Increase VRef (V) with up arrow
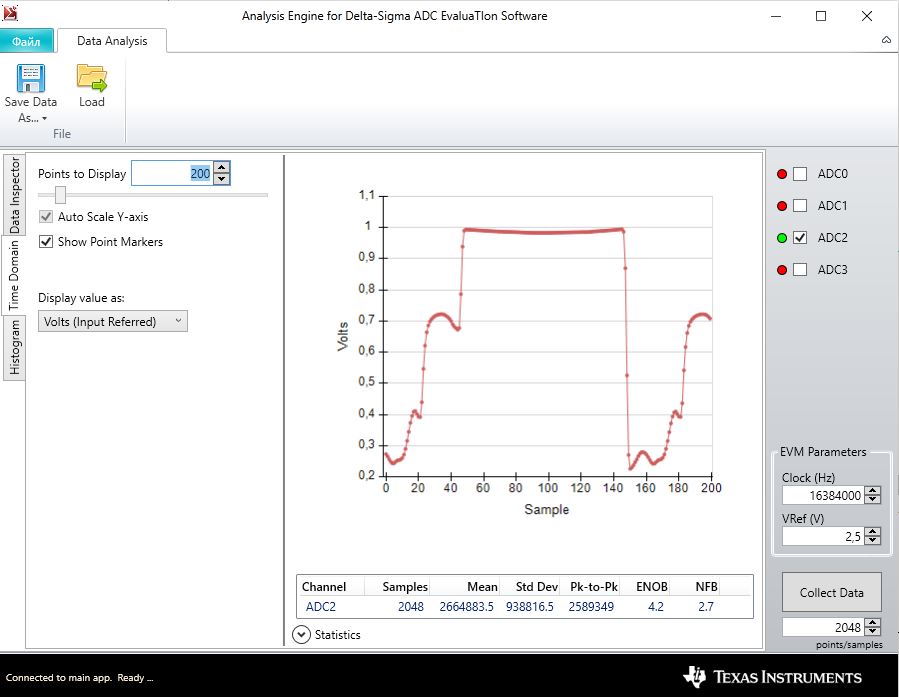This screenshot has height=697, width=899. 873,532
